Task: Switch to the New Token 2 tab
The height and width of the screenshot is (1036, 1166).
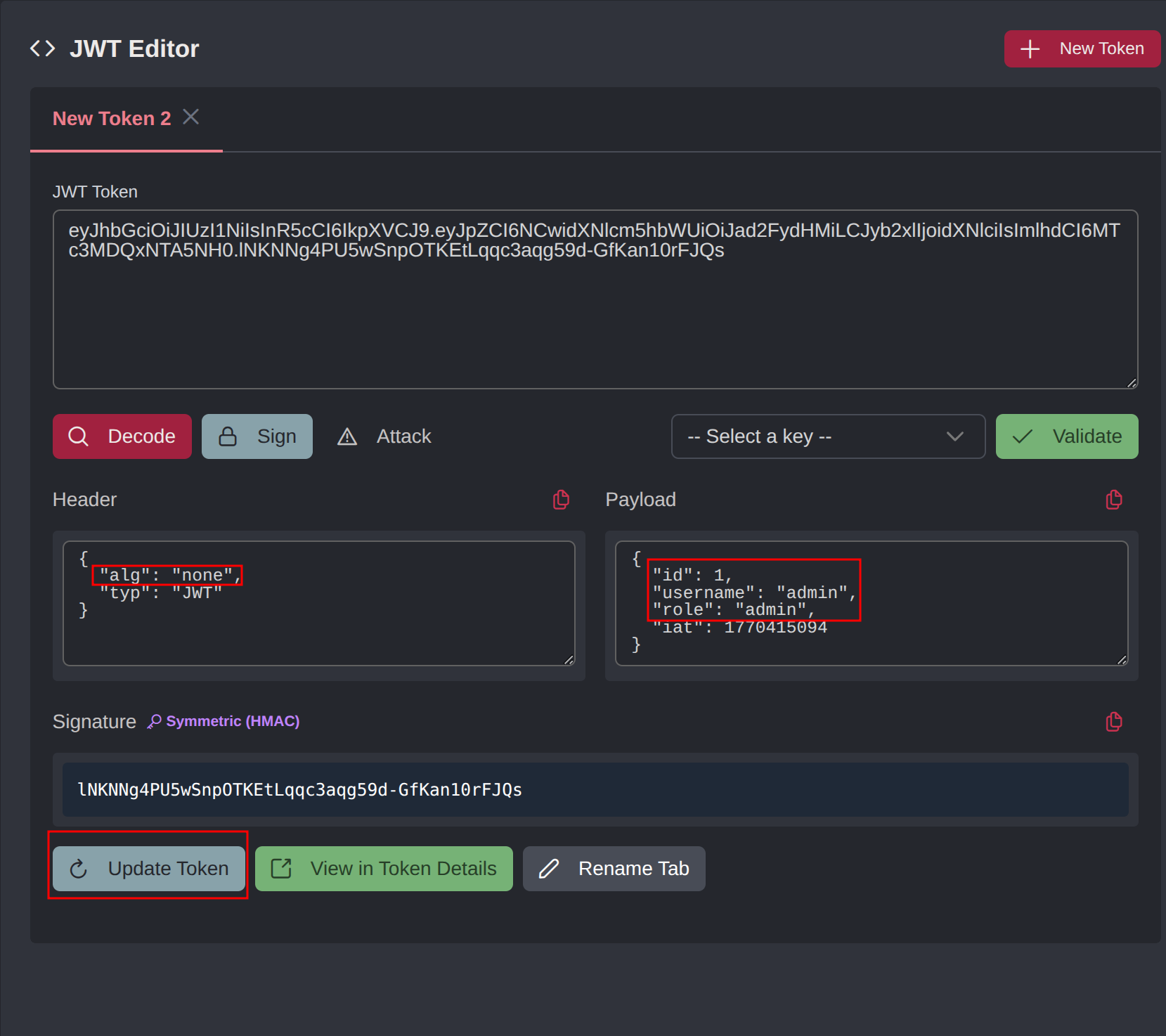Action: [112, 118]
